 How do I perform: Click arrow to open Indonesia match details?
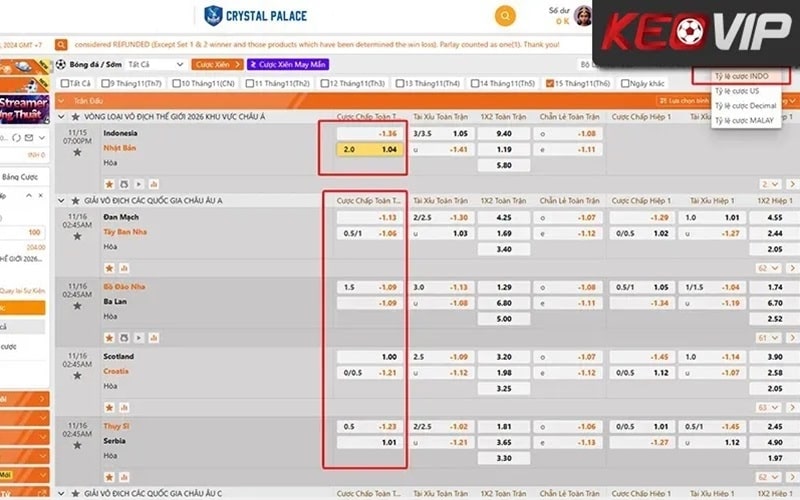tap(792, 184)
